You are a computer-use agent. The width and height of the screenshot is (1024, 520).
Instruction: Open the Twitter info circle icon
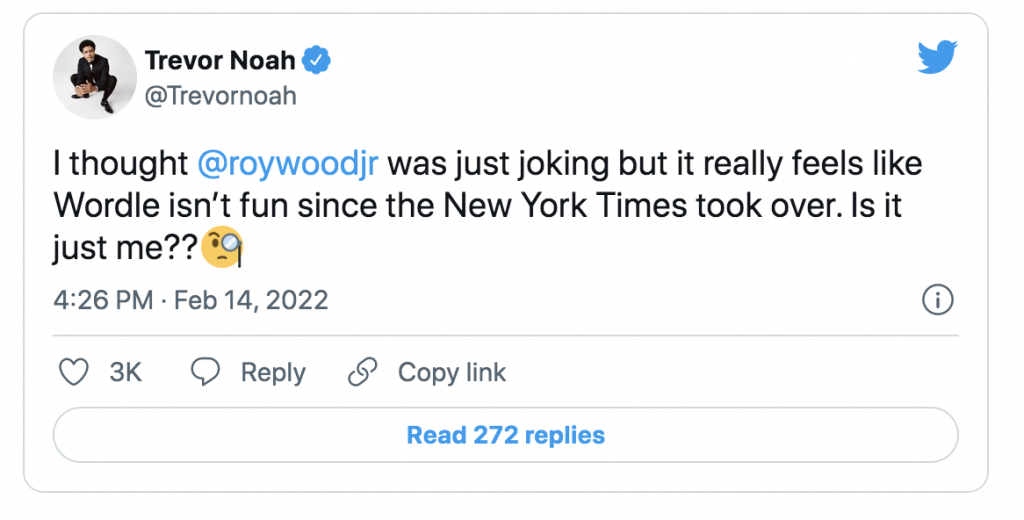[938, 300]
